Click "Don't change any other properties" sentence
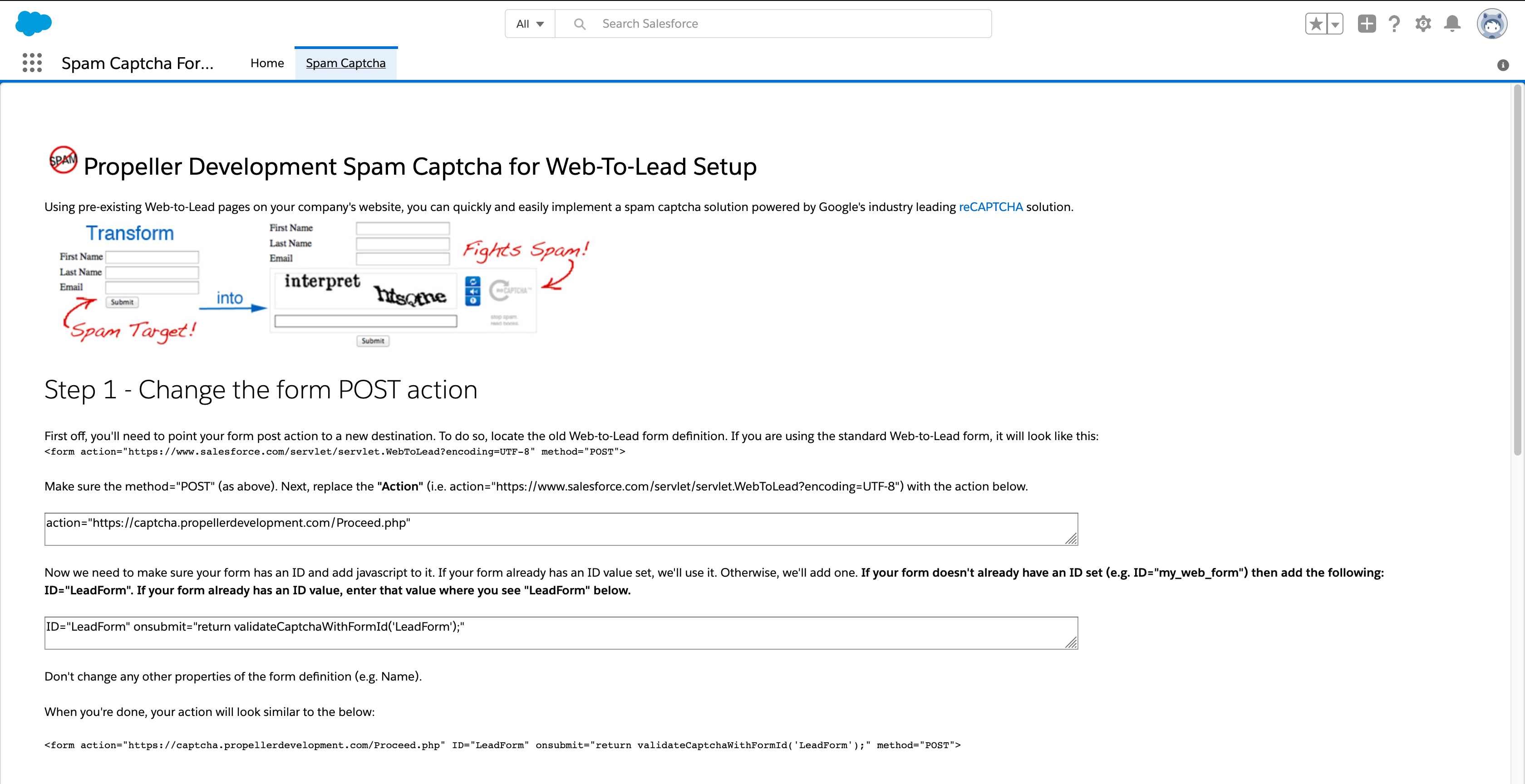1525x784 pixels. [233, 676]
